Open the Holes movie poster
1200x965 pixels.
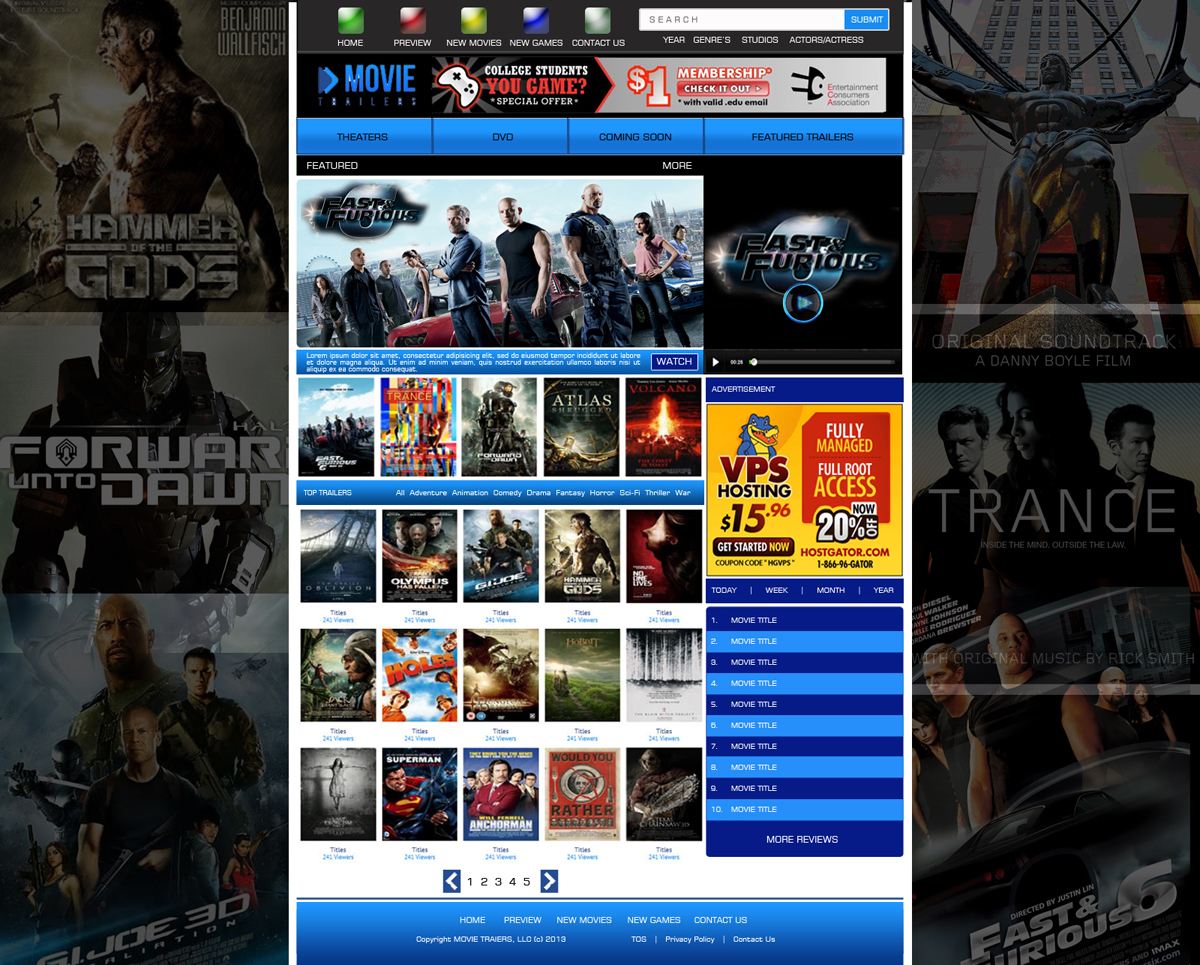point(420,675)
